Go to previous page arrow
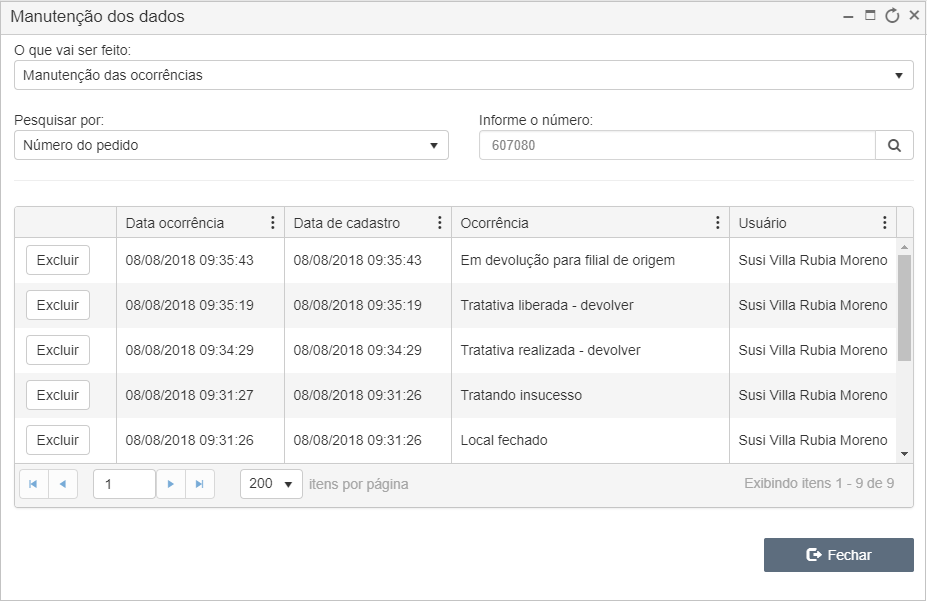The width and height of the screenshot is (927, 603). [63, 484]
